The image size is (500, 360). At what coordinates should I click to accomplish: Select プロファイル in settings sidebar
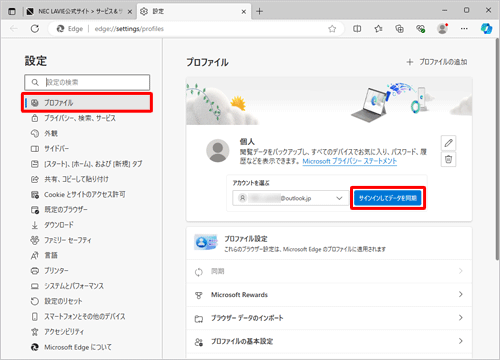87,103
